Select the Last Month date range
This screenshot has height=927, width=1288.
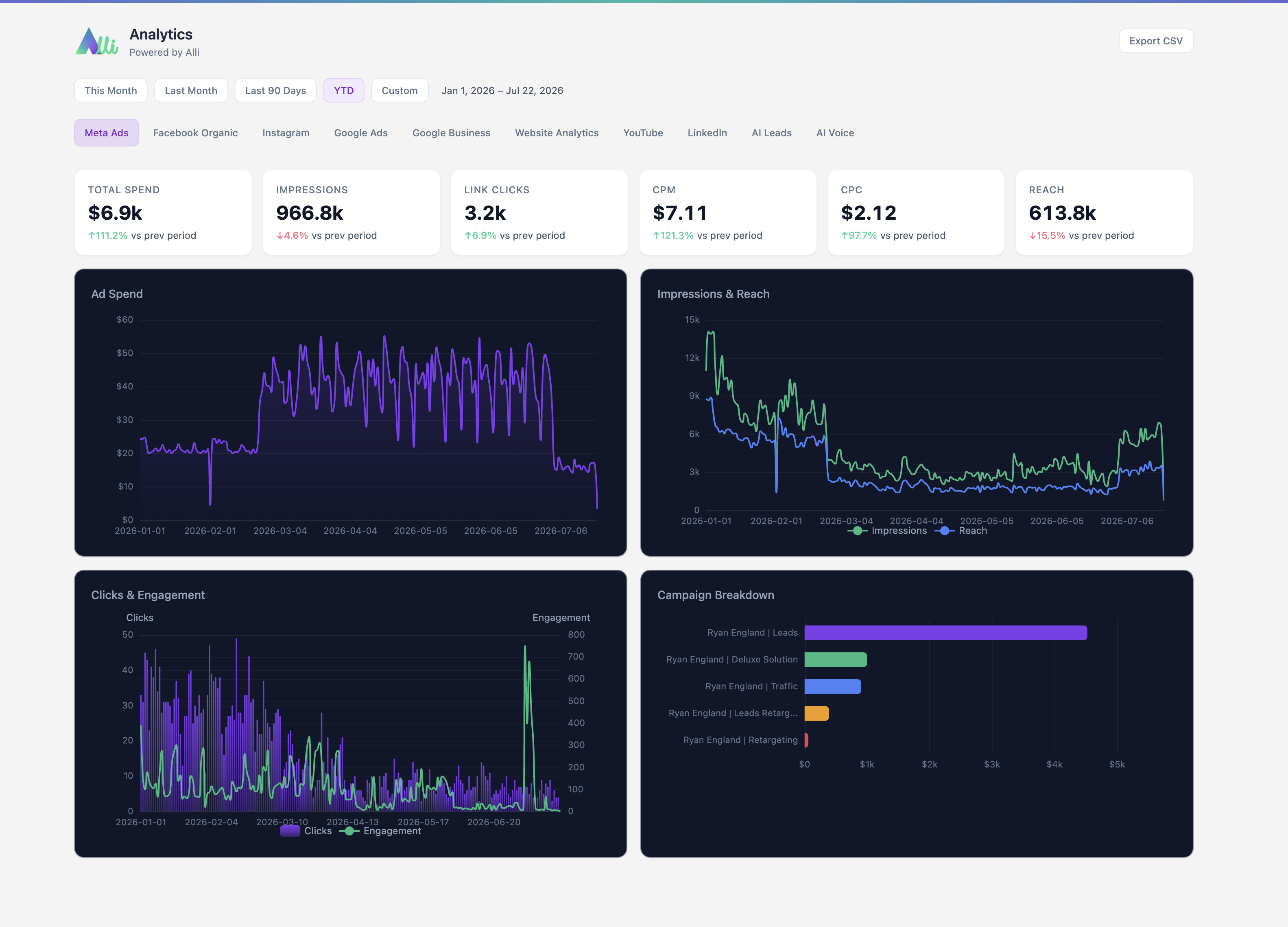(191, 90)
